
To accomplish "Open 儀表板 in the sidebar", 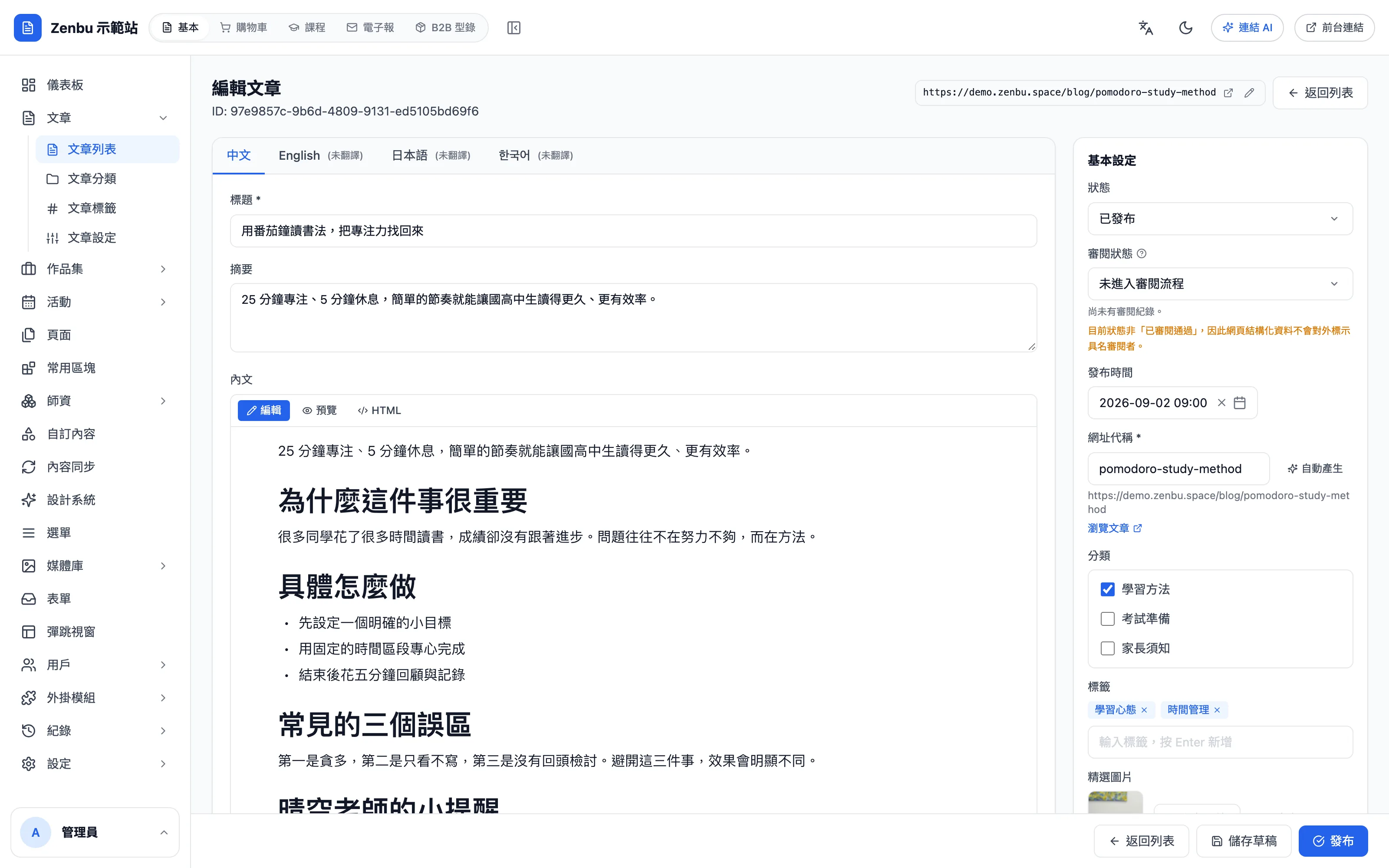I will [95, 85].
